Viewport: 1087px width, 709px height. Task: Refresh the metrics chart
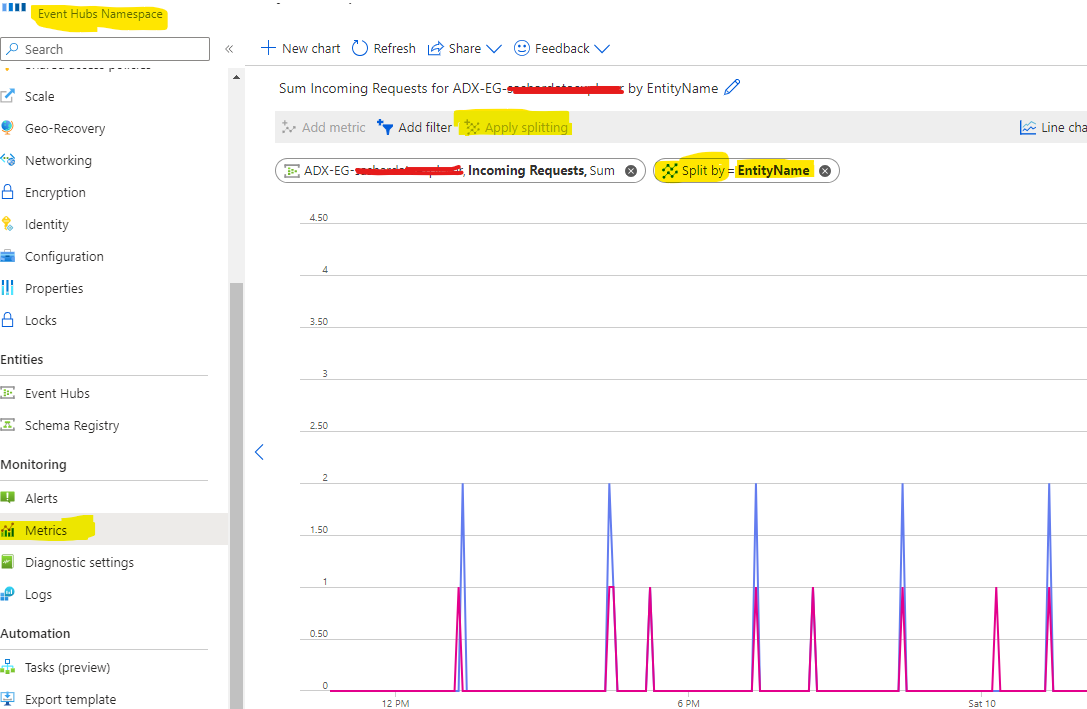tap(384, 49)
